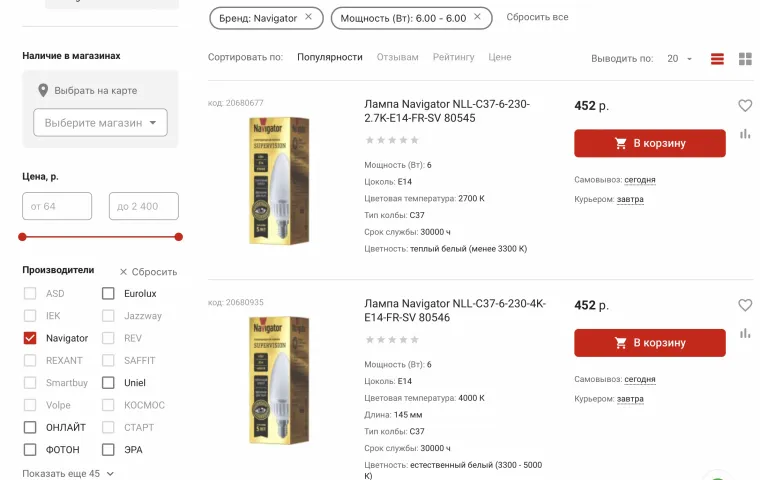Sort products by reviews
760x480 pixels.
397,57
